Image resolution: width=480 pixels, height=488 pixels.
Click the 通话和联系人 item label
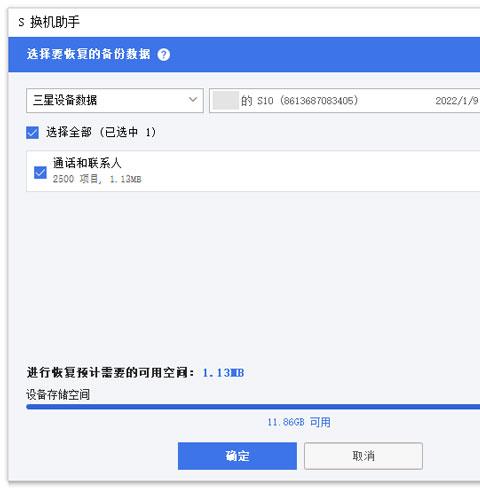click(x=87, y=163)
